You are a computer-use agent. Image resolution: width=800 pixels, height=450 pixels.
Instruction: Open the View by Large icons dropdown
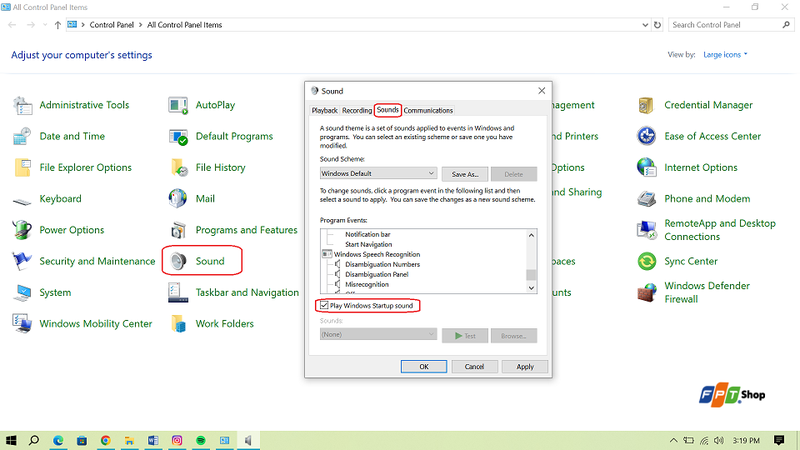[x=725, y=55]
